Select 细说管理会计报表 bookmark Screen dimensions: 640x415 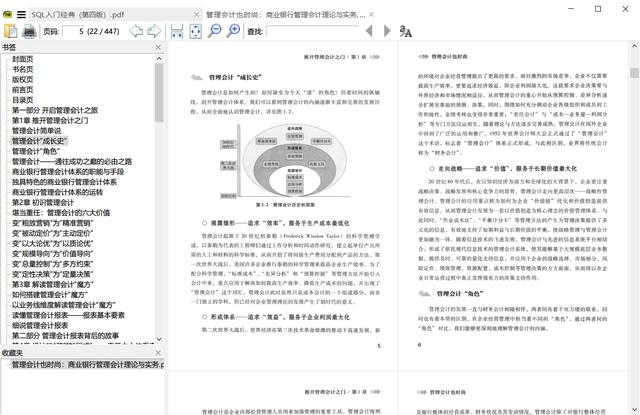coord(40,326)
